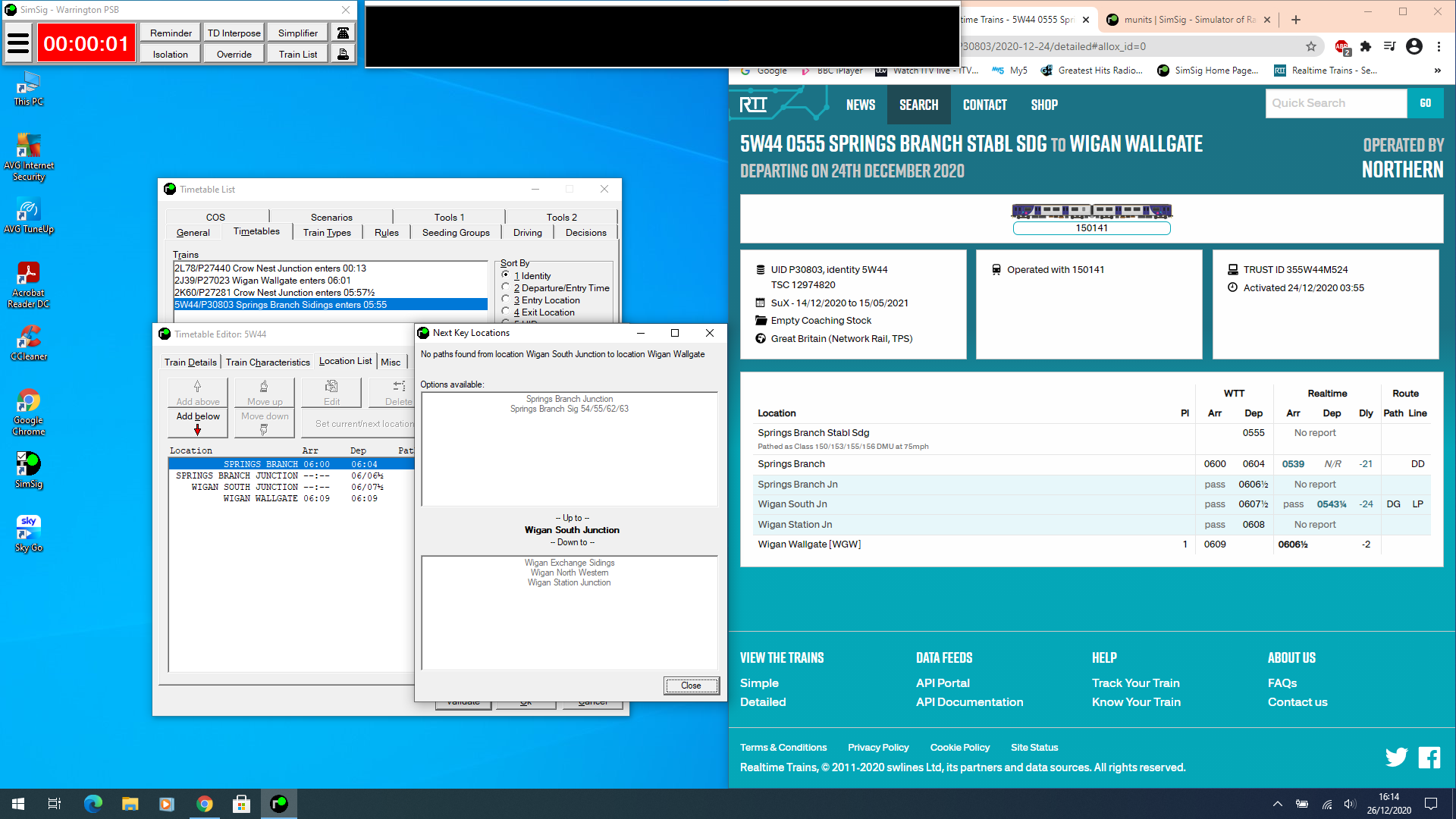Click the TD Interpose button

click(234, 33)
